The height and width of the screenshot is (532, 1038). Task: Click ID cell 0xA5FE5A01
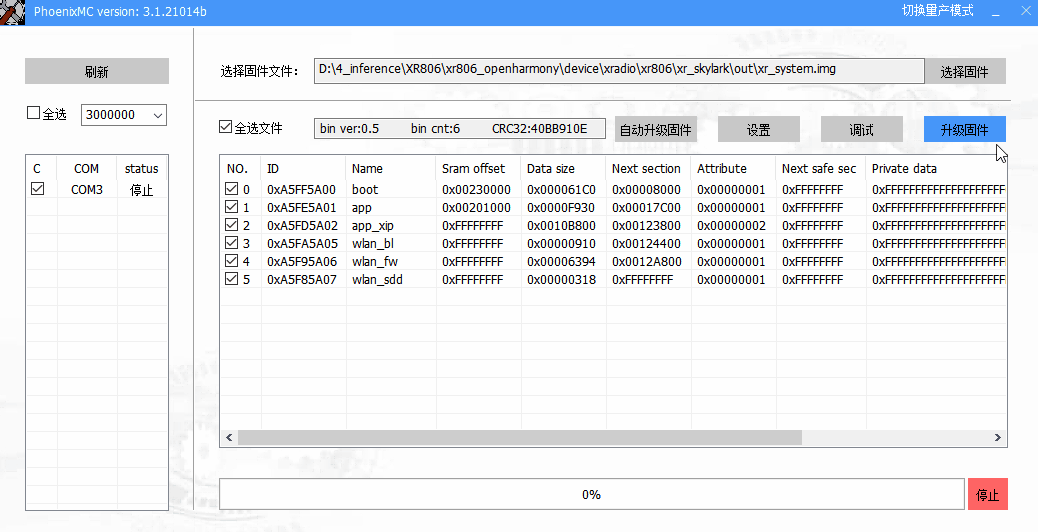point(302,207)
